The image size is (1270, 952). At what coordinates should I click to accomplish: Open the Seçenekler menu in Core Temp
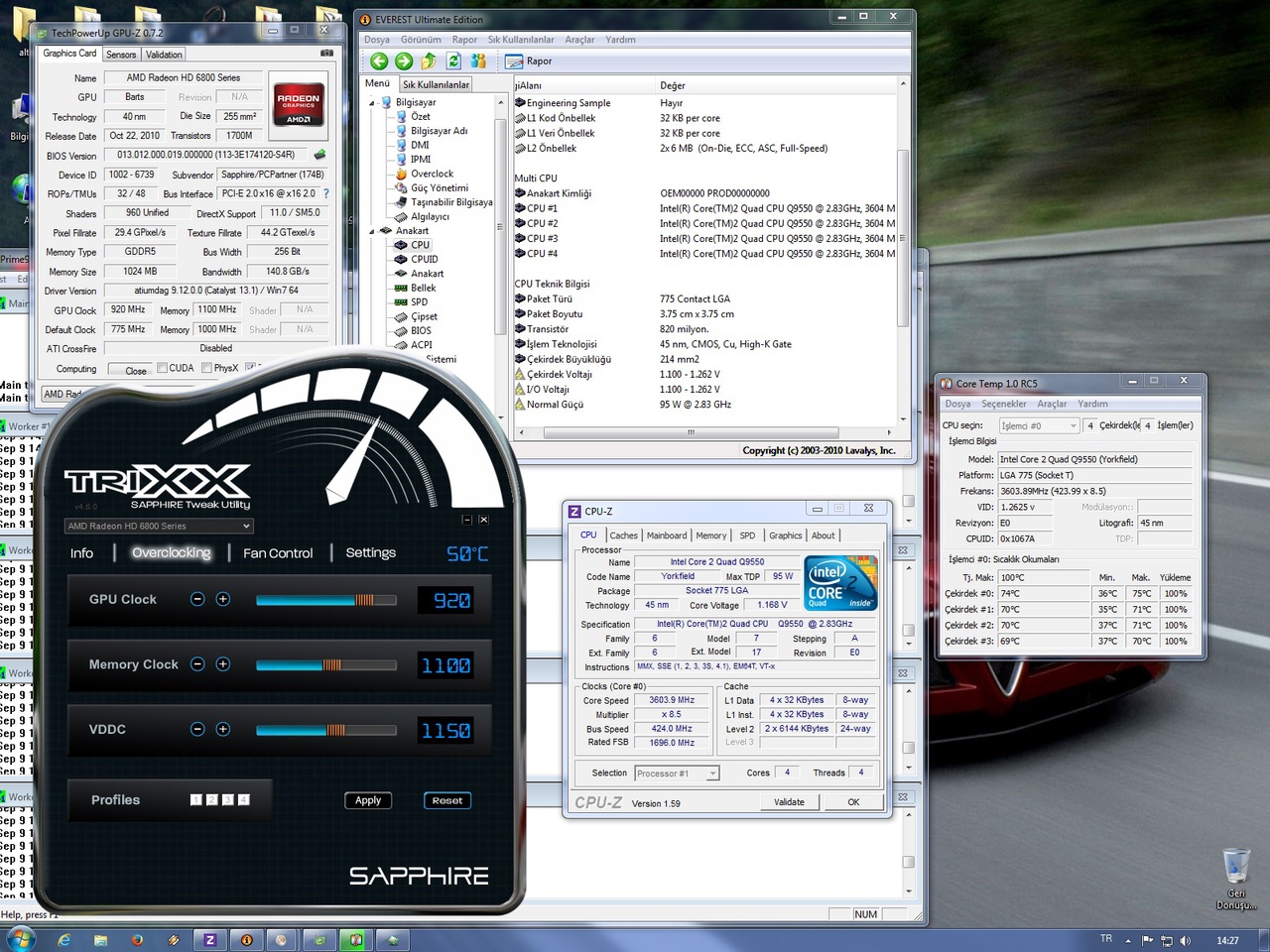(1004, 404)
